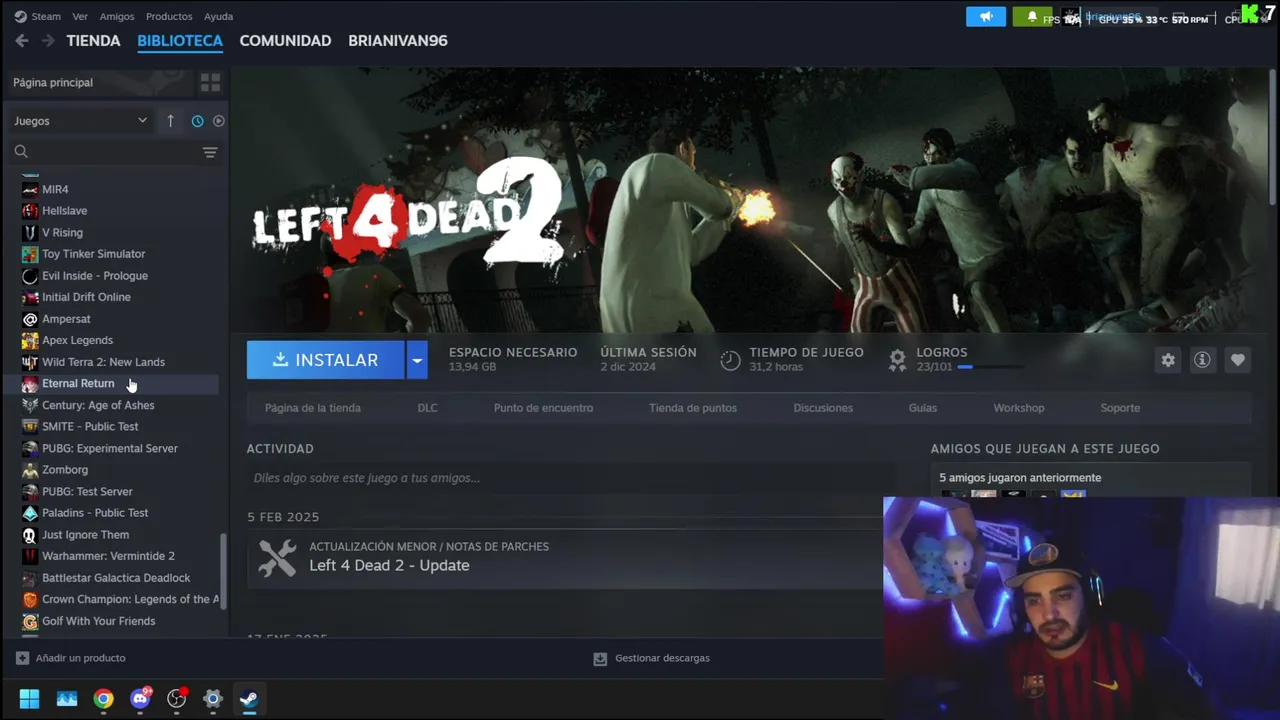
Task: Open the Productos menu
Action: [169, 16]
